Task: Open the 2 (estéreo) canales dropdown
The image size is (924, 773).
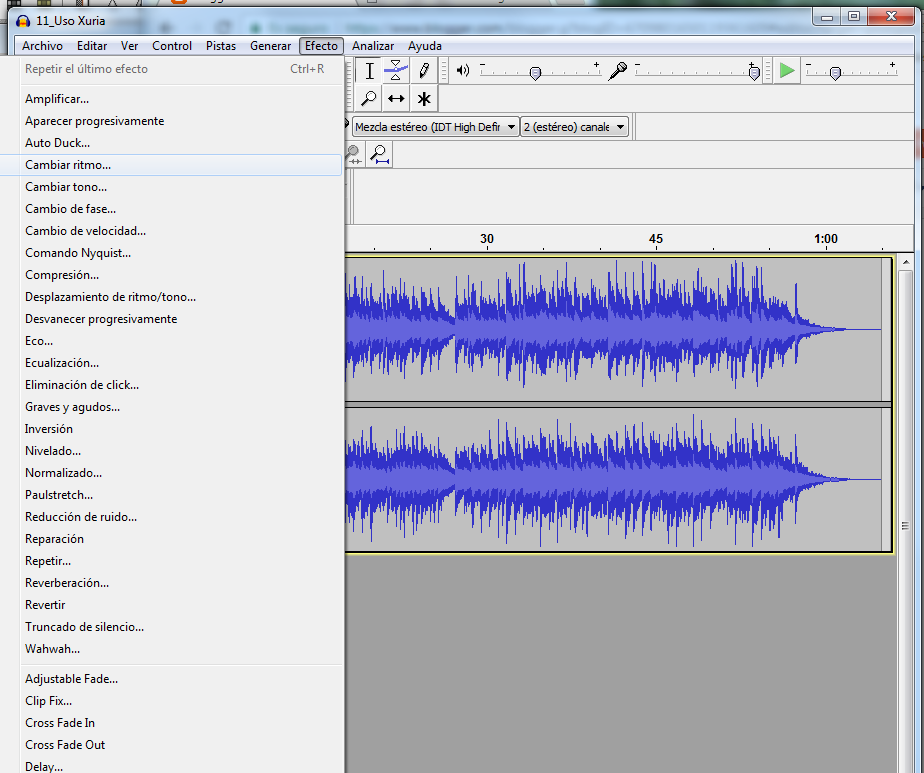Action: pos(574,127)
